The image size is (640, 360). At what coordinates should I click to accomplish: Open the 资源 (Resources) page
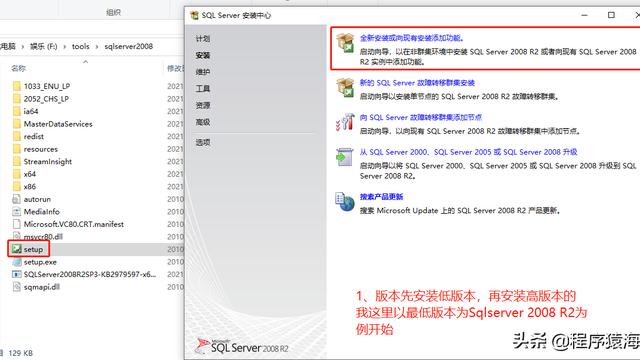click(202, 105)
